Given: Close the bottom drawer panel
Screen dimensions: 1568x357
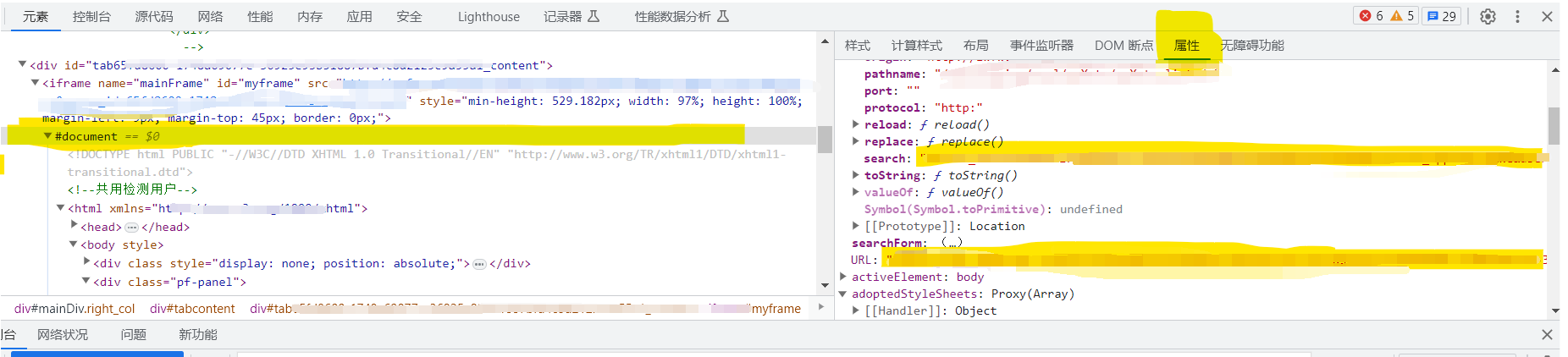Looking at the screenshot, I should click(x=1547, y=334).
